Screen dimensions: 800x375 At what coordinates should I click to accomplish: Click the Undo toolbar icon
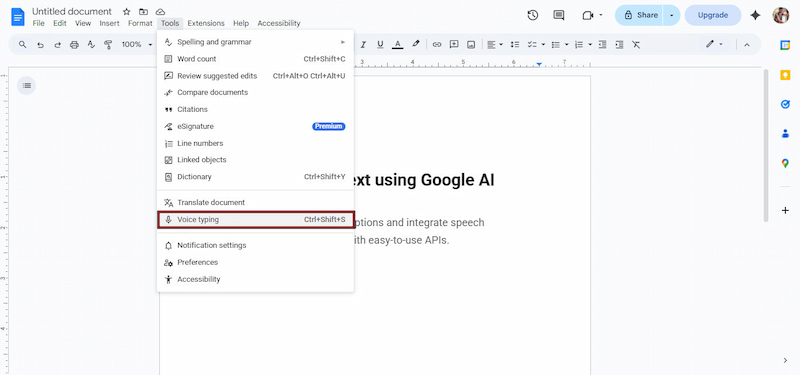point(40,44)
